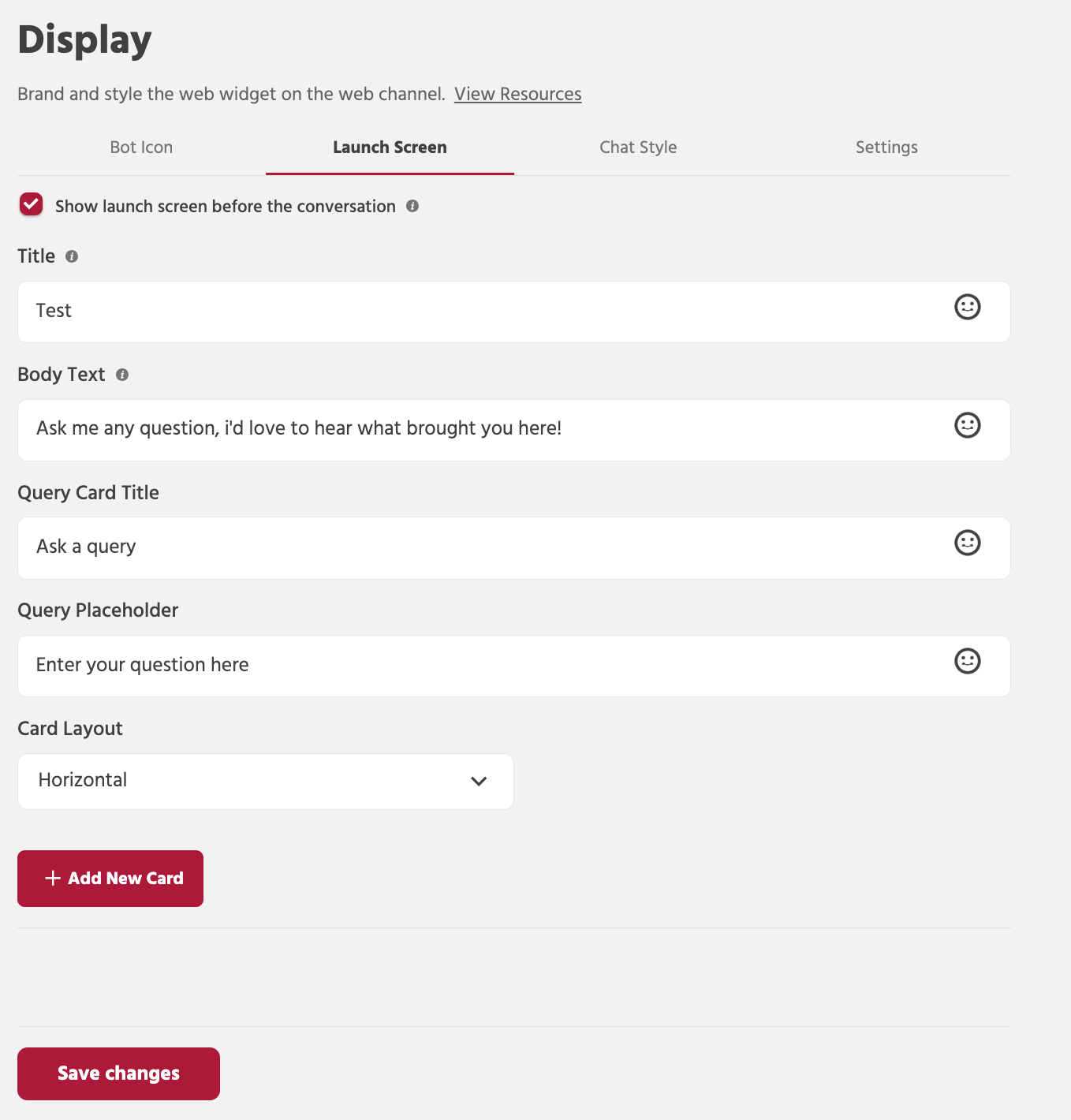The image size is (1071, 1120).
Task: Open the emoji picker for Query Card Title
Action: tap(967, 543)
